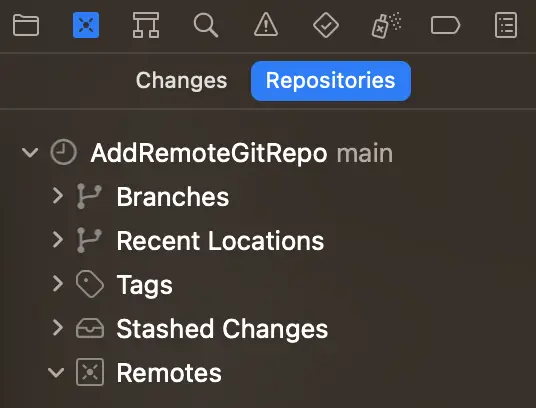Open the Project navigator folder icon

[x=26, y=25]
